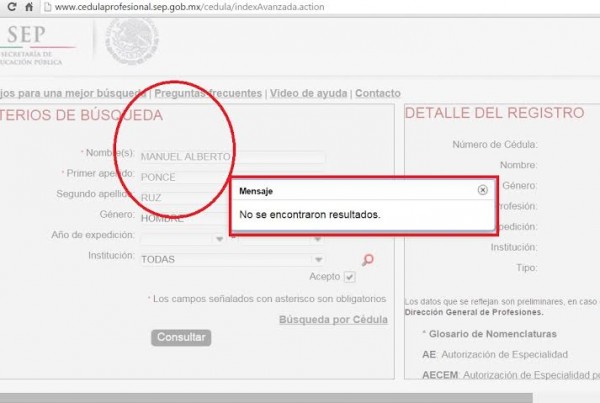This screenshot has height=403, width=600.
Task: Follow the Búsqueda por Cédula link
Action: tap(333, 320)
